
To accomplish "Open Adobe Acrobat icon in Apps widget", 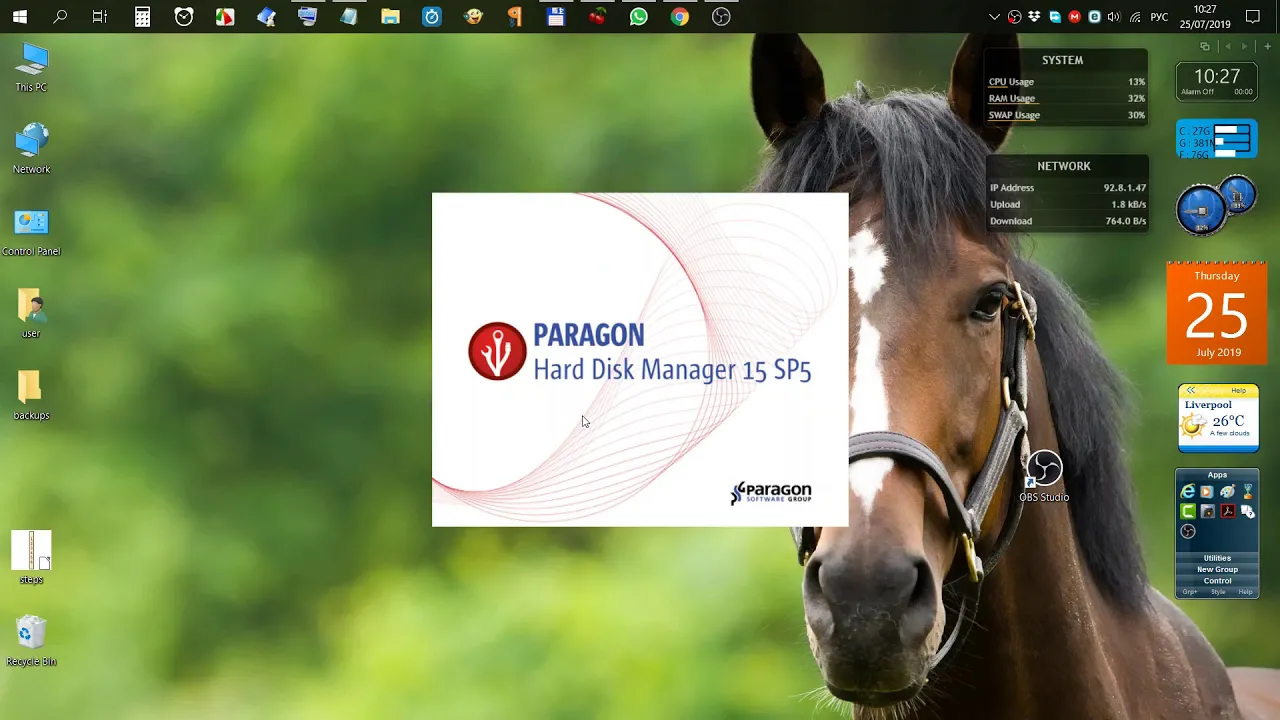I will click(1228, 511).
